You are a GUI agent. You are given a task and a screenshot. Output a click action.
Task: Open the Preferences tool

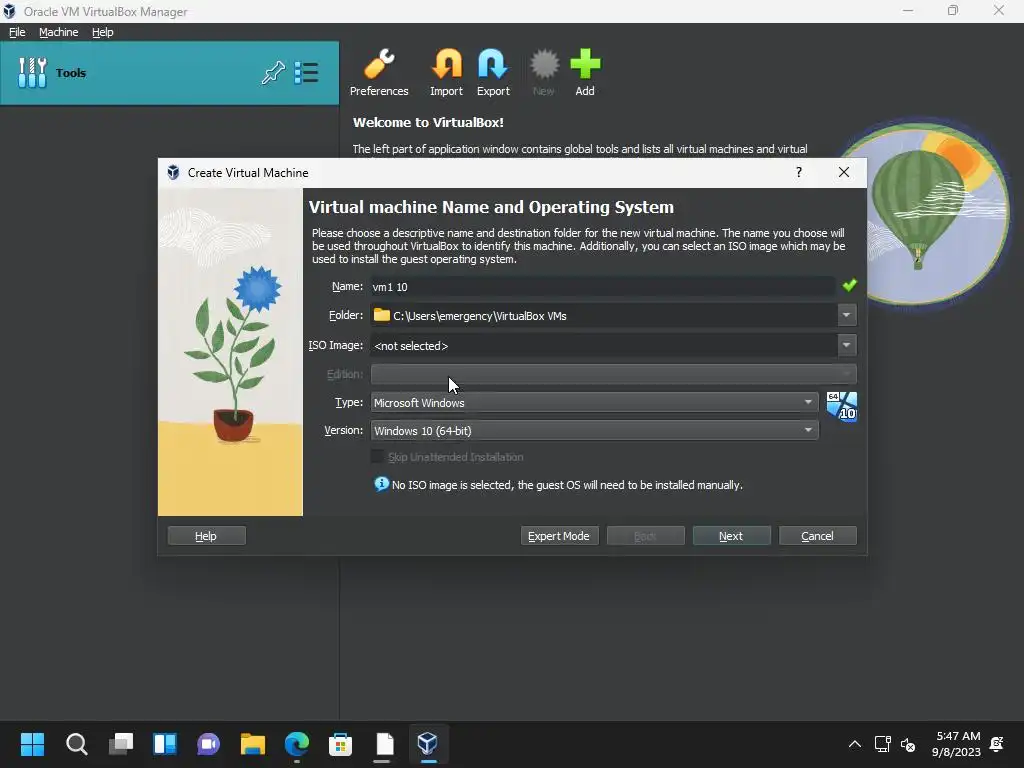[x=379, y=73]
